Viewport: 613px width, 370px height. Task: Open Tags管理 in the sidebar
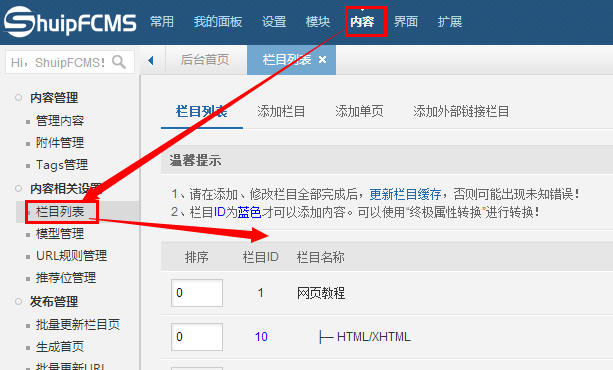(x=62, y=165)
